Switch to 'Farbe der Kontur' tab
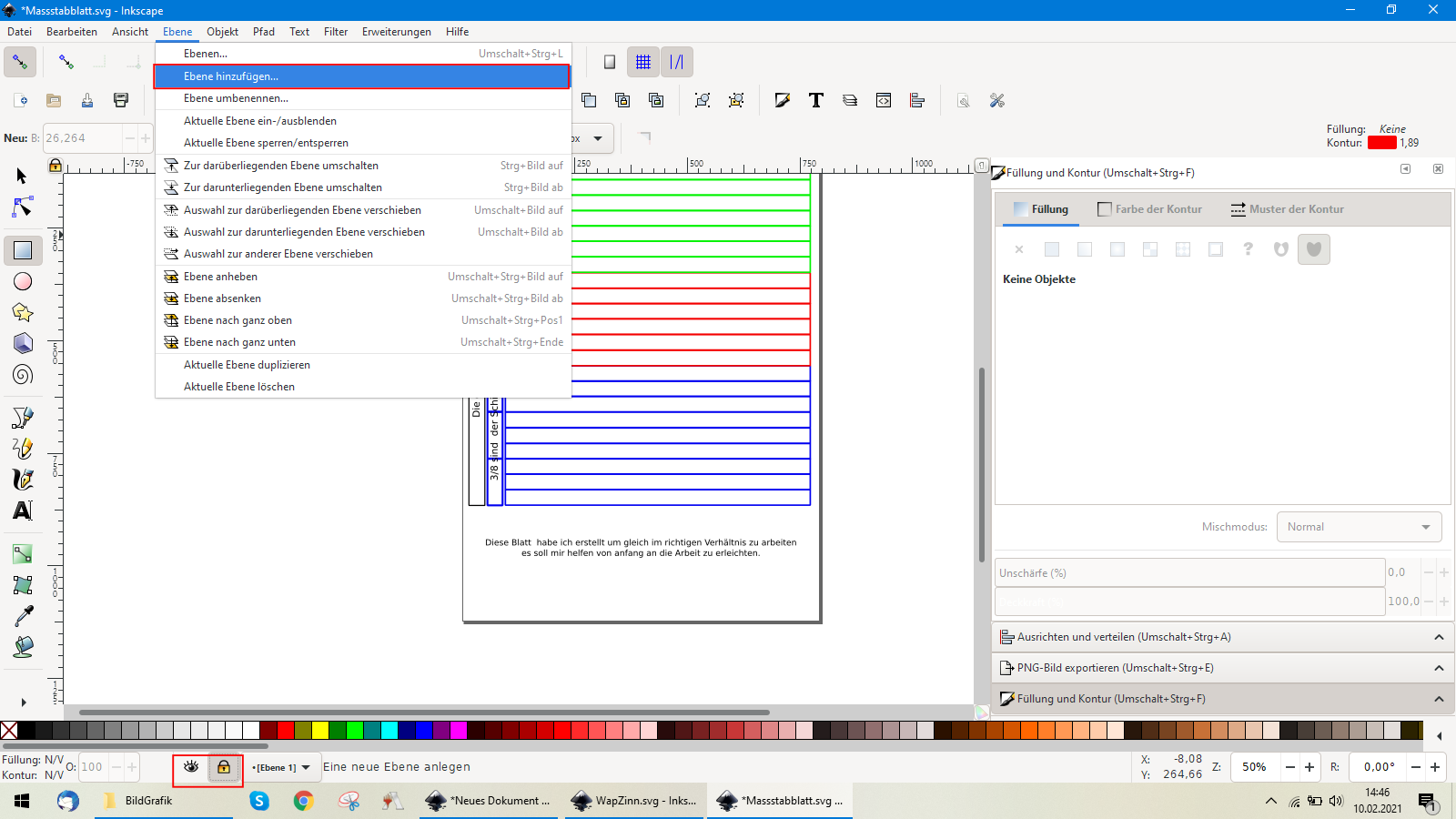The image size is (1456, 819). (1149, 209)
